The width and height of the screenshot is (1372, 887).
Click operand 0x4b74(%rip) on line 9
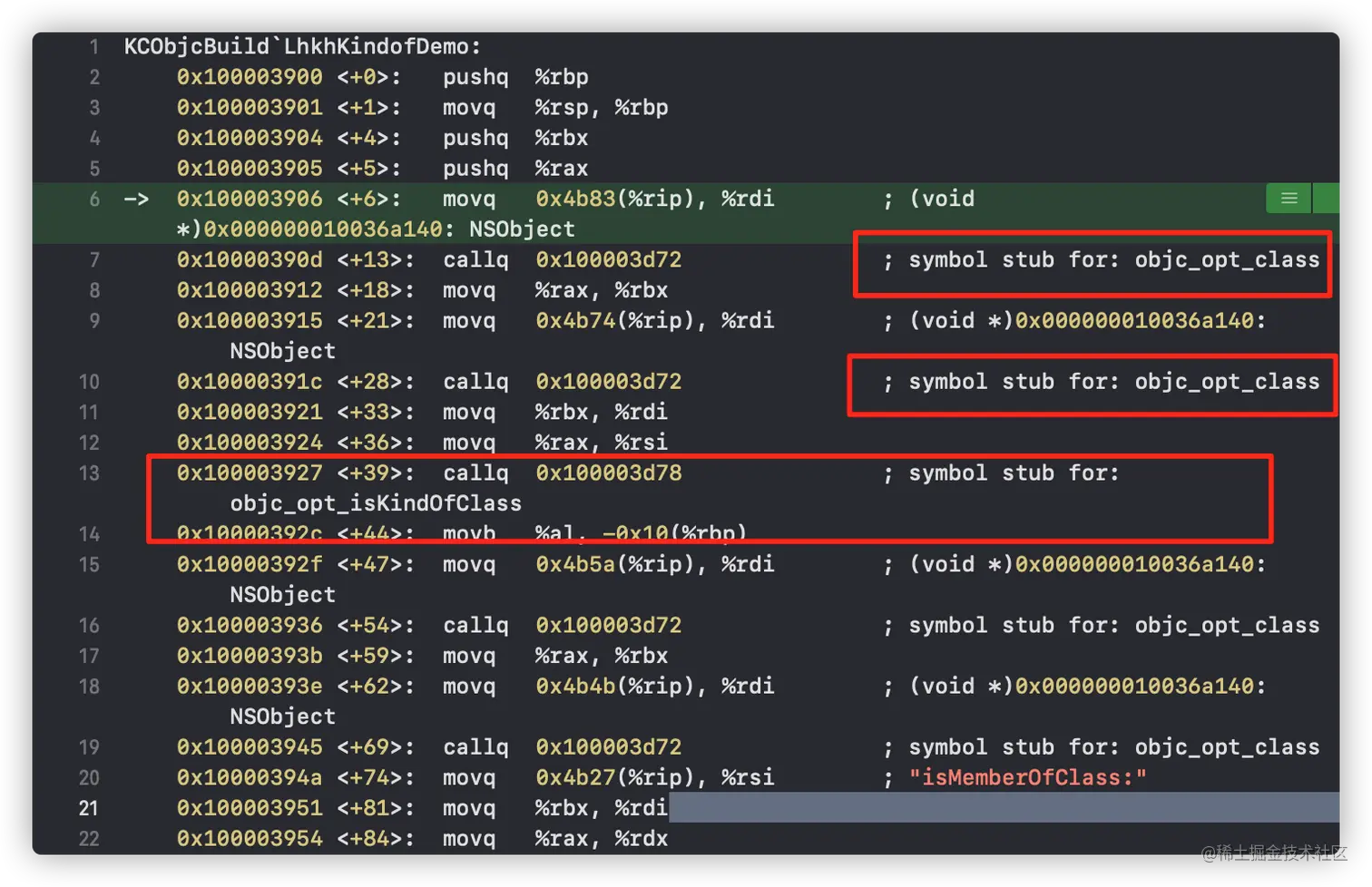click(x=621, y=320)
